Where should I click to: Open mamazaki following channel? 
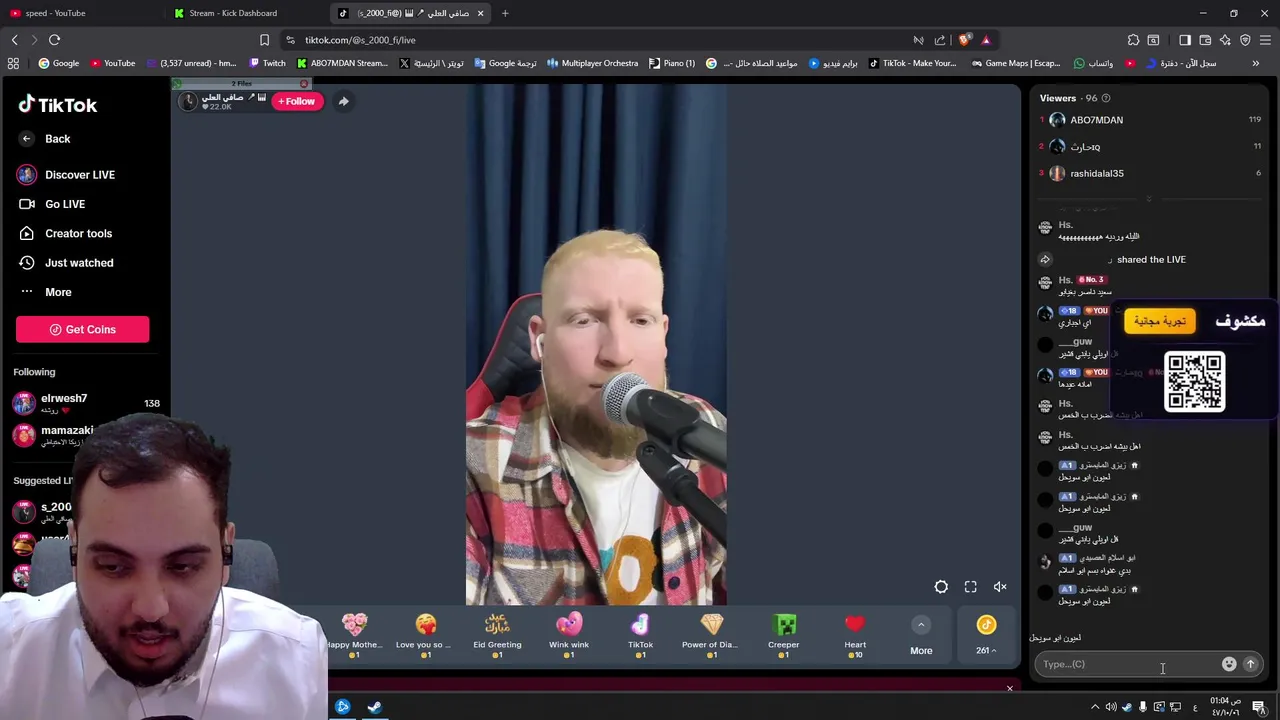coord(55,434)
